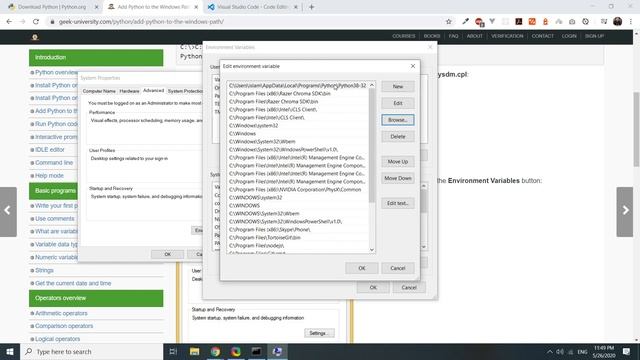The width and height of the screenshot is (640, 360).
Task: Open the BOOKS menu item
Action: coord(432,36)
